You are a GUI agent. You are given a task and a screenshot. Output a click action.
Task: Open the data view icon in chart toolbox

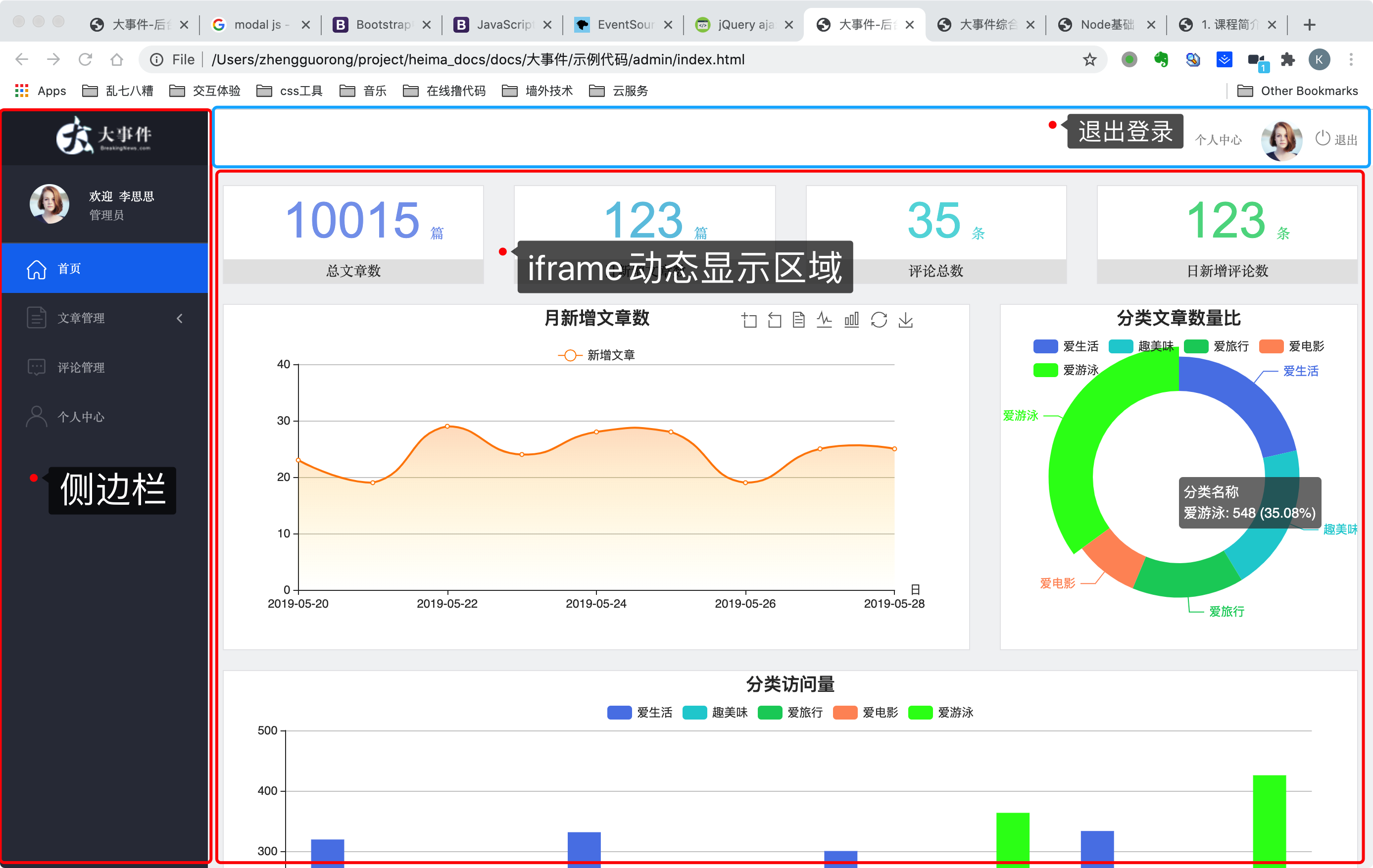click(798, 320)
